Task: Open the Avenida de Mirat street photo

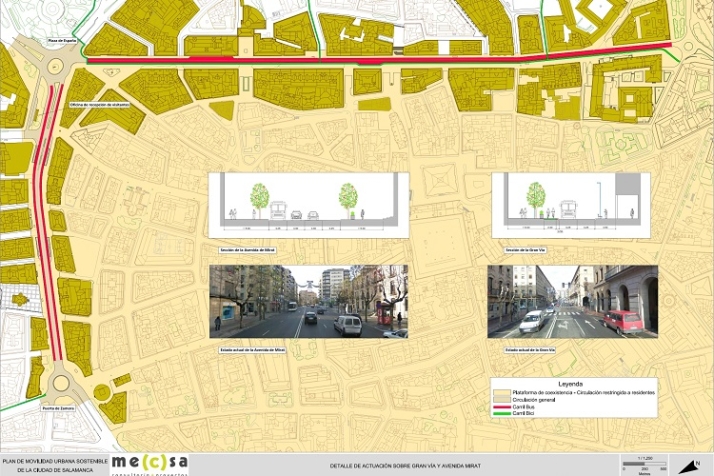Action: [x=308, y=301]
